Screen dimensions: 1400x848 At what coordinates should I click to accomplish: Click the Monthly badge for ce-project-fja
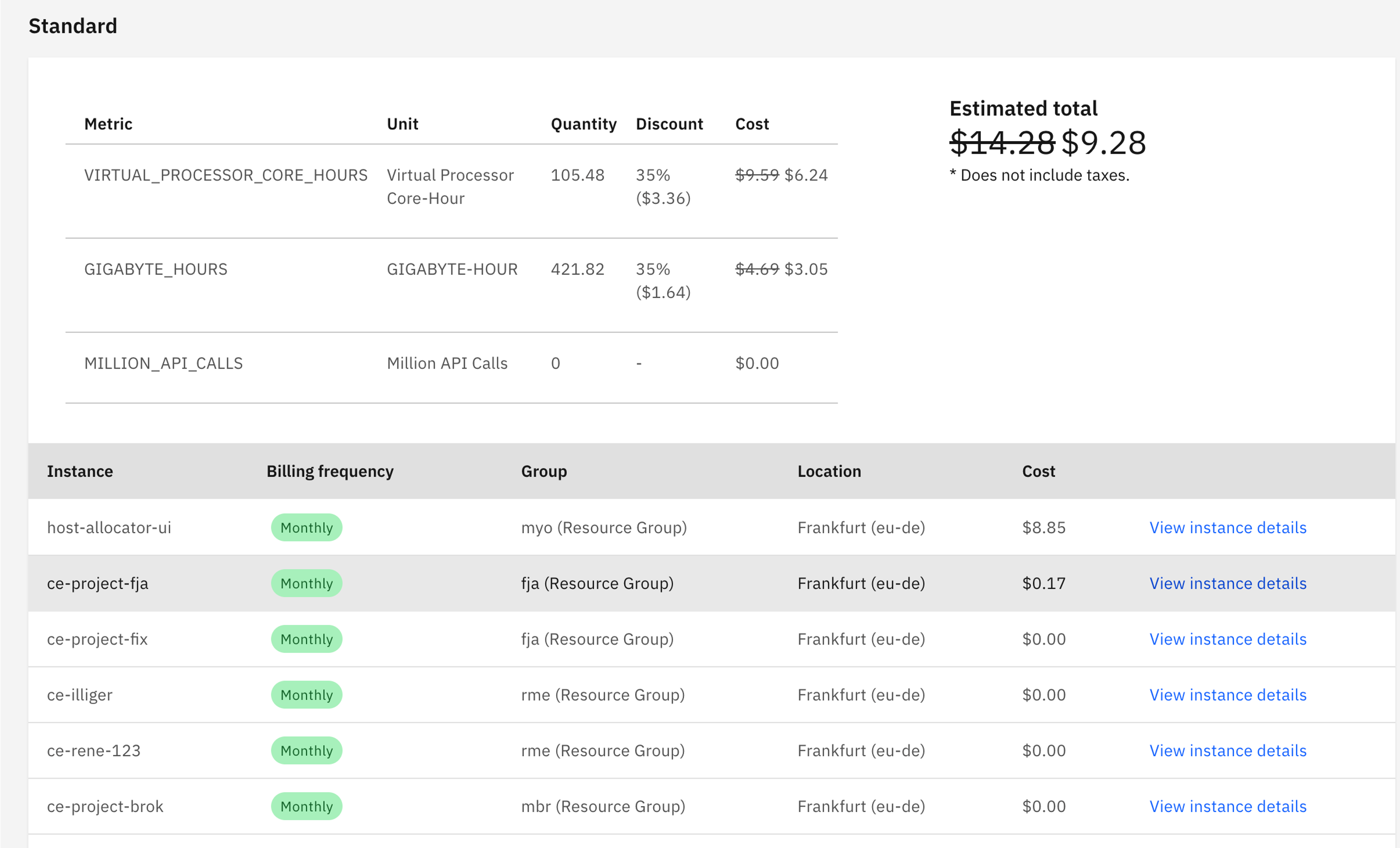pos(306,583)
